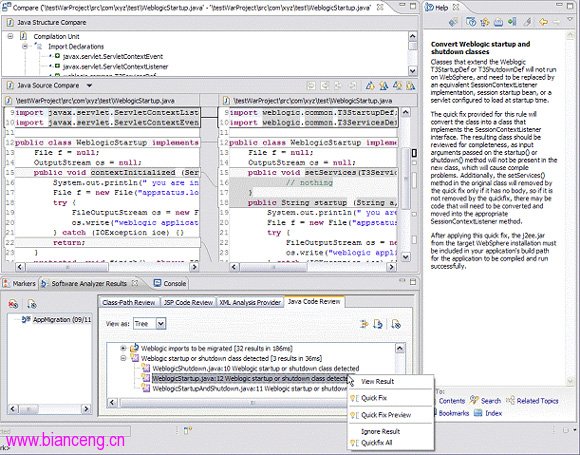
Task: Close the Software Analyzer Results tab
Action: click(135, 283)
